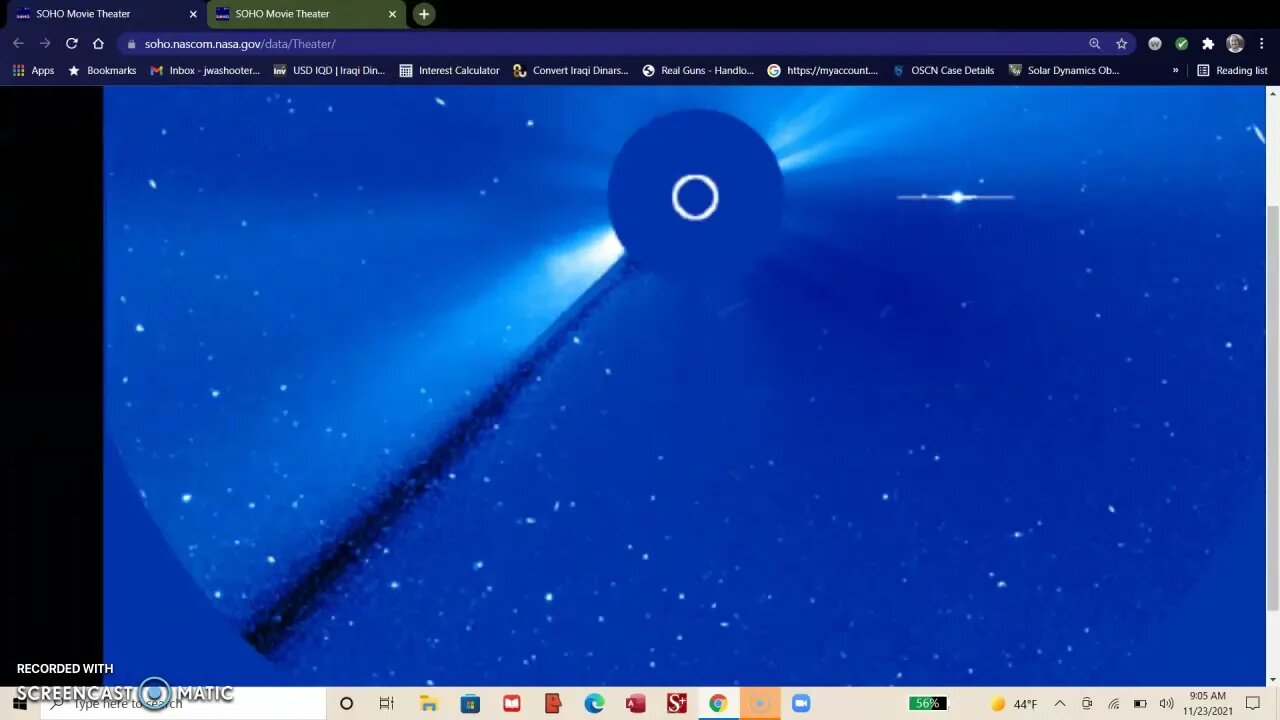Open the Real Guns bookmark

click(698, 71)
